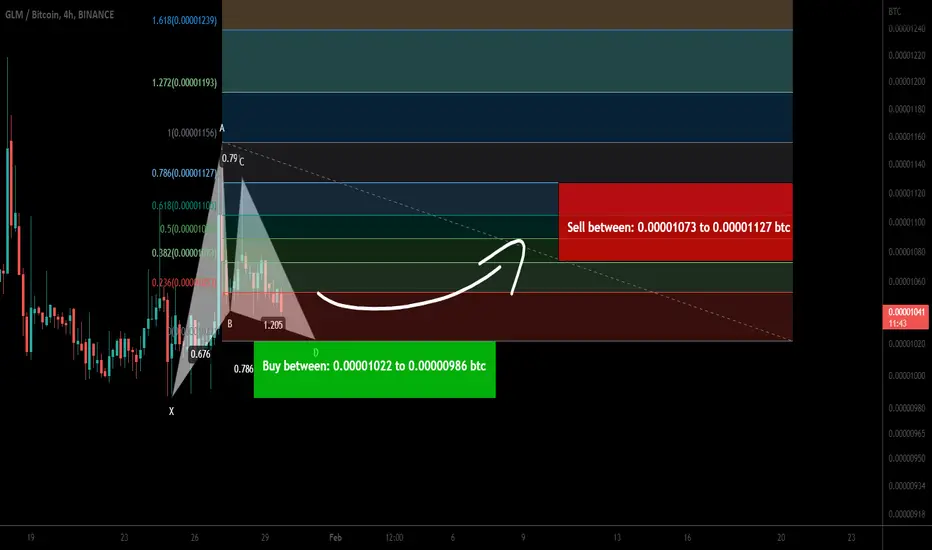Click the Feb label on the time axis
Viewport: 932px width, 550px height.
tap(335, 537)
